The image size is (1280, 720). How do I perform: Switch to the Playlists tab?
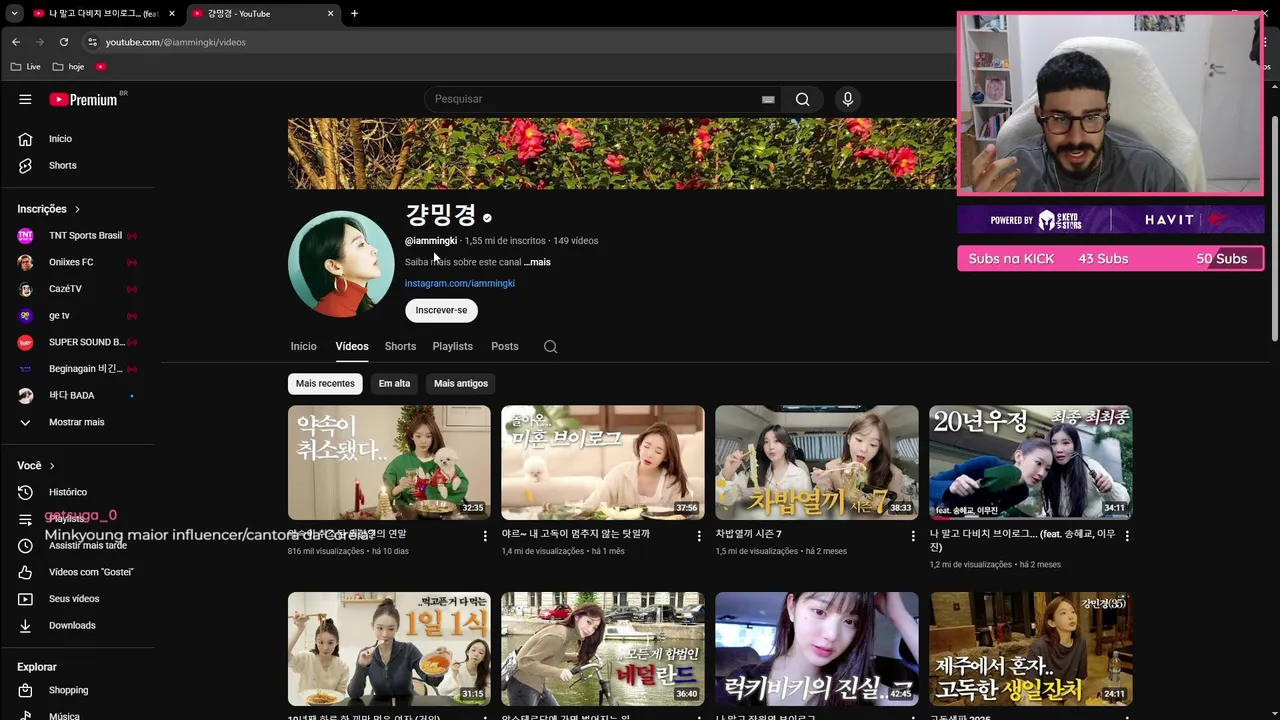[453, 346]
